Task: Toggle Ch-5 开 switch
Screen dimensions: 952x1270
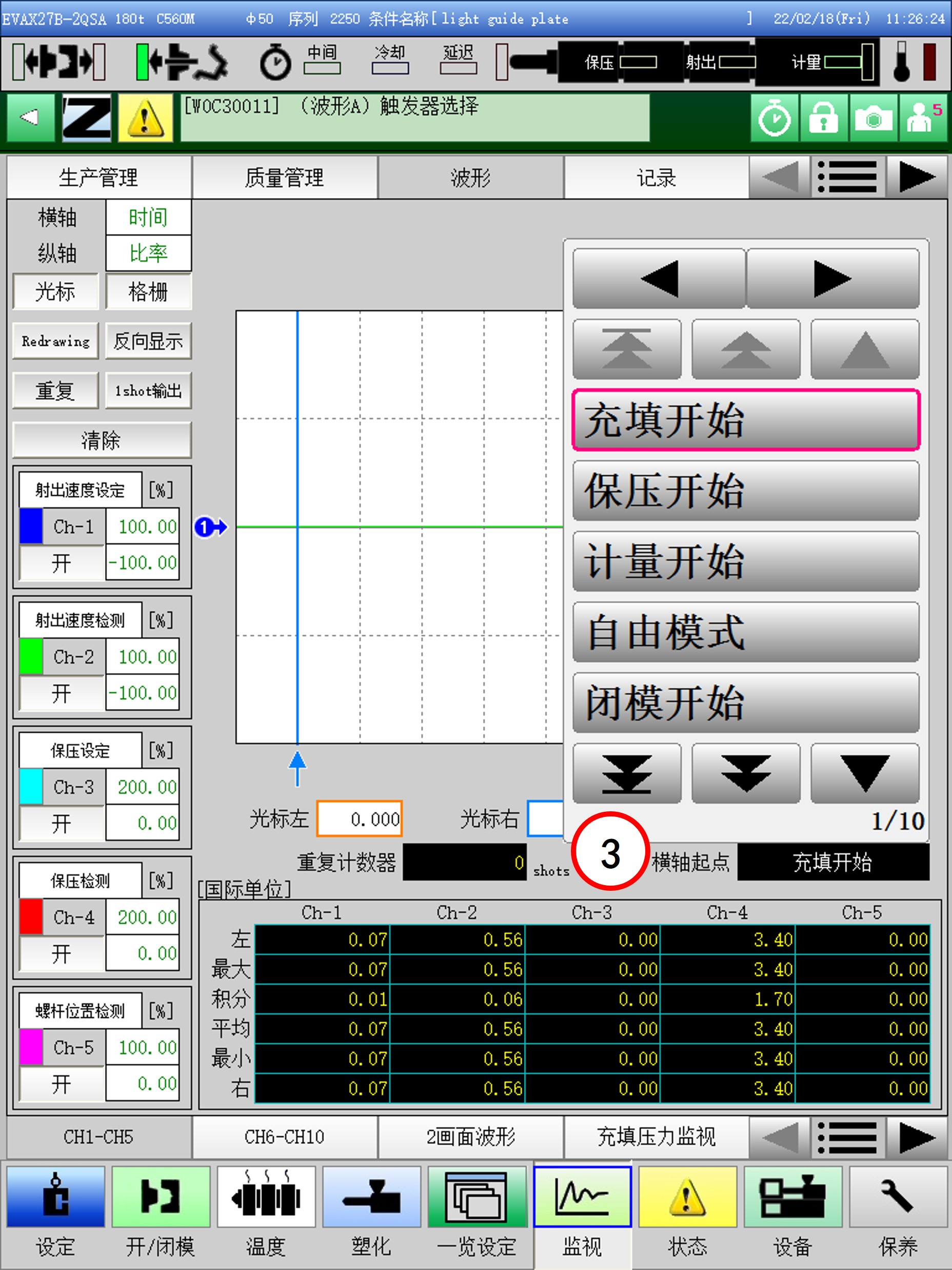Action: [62, 1084]
